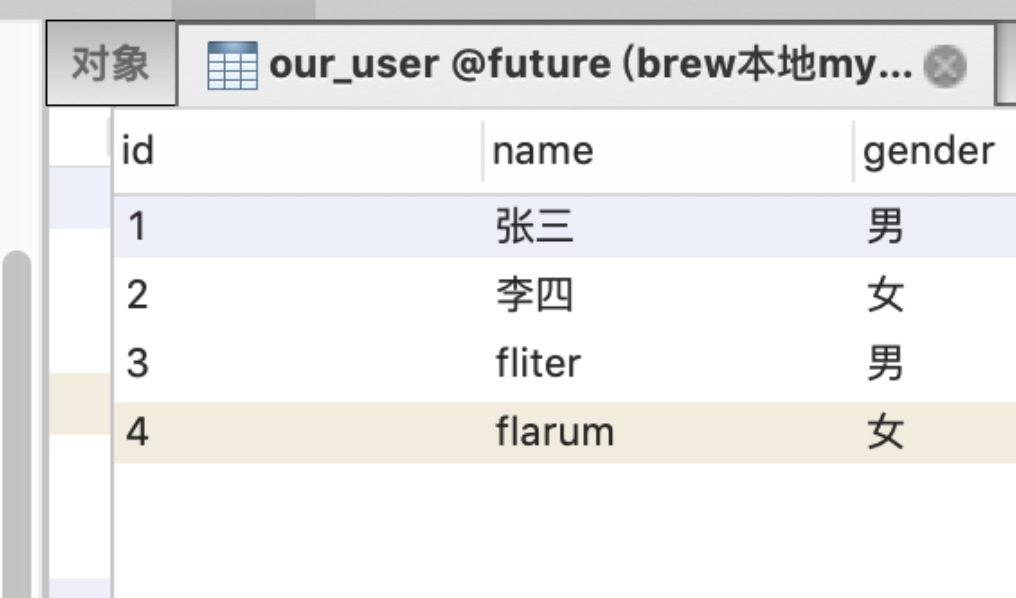Click the name cell 李四

[534, 295]
